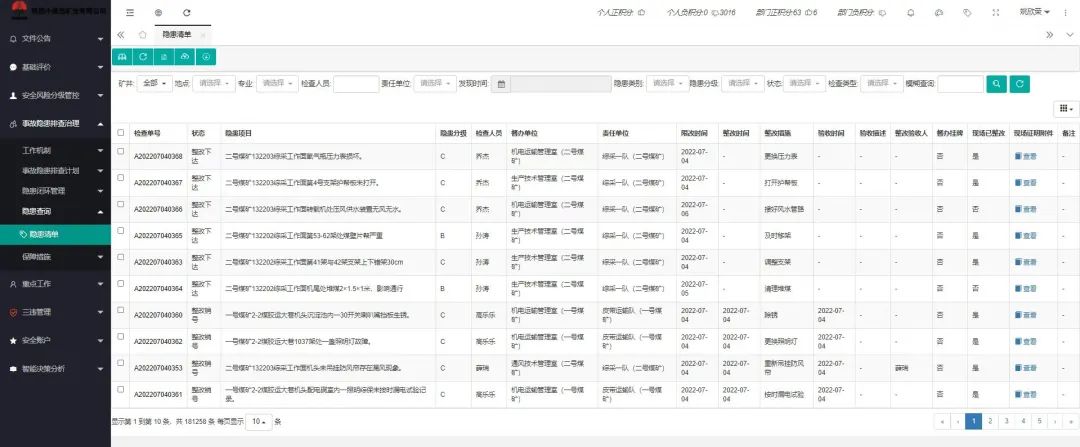This screenshot has height=447, width=1080.
Task: Click the notification bell icon
Action: [910, 13]
